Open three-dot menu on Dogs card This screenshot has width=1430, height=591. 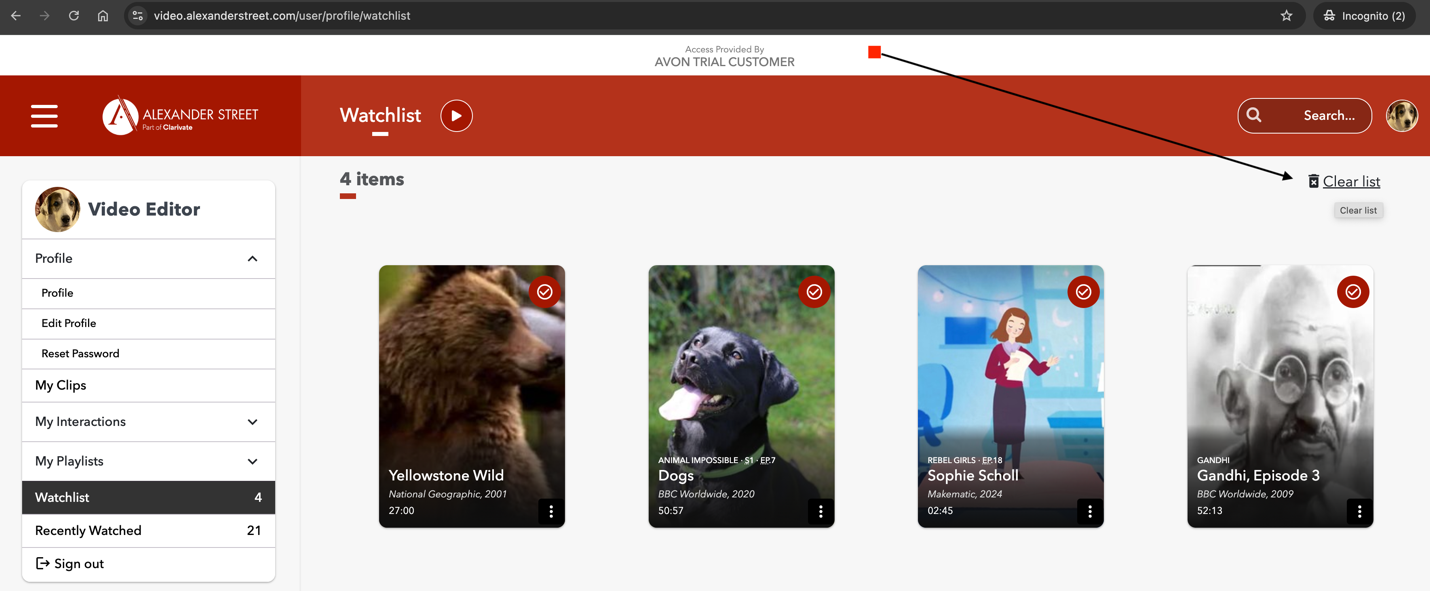point(820,511)
